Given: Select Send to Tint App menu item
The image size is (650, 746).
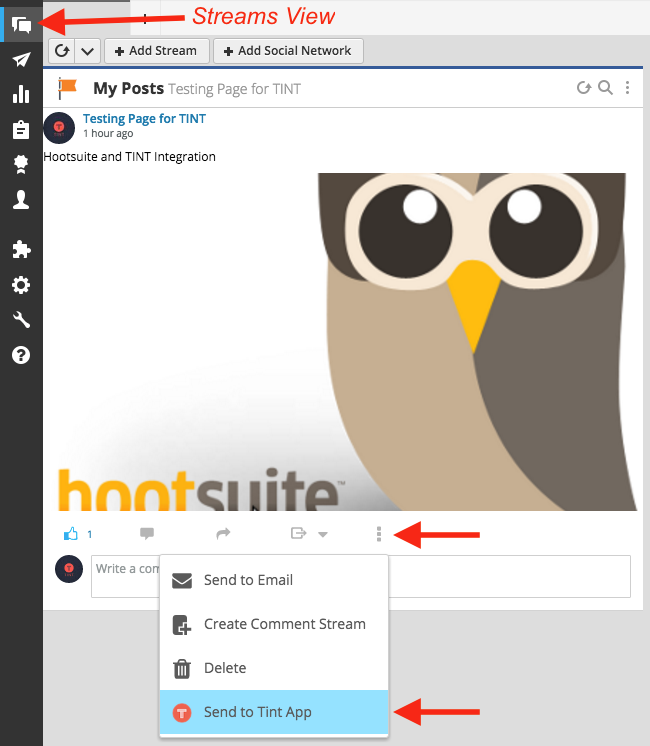Looking at the screenshot, I should click(274, 712).
